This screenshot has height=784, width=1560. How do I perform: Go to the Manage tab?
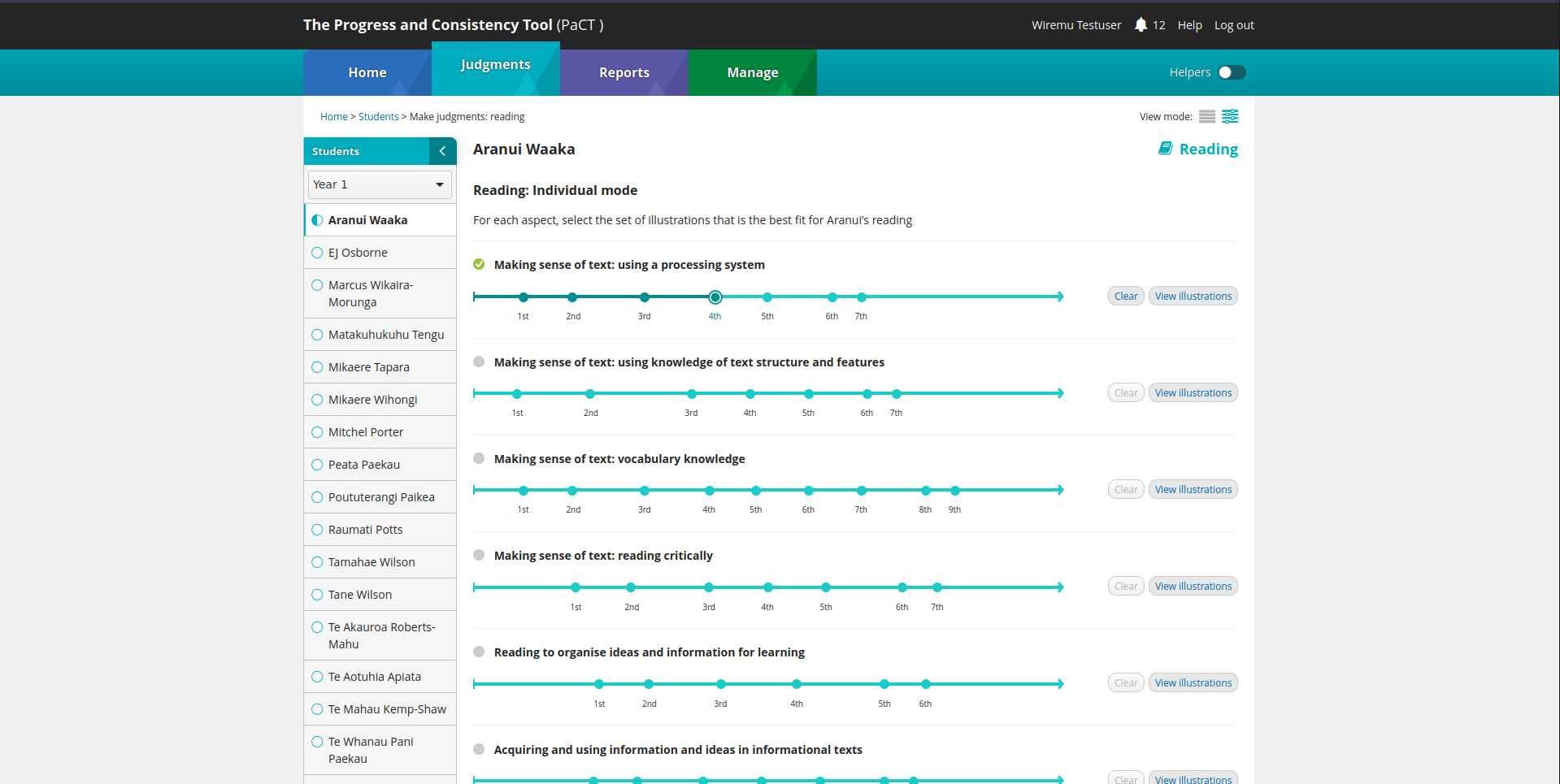click(752, 72)
